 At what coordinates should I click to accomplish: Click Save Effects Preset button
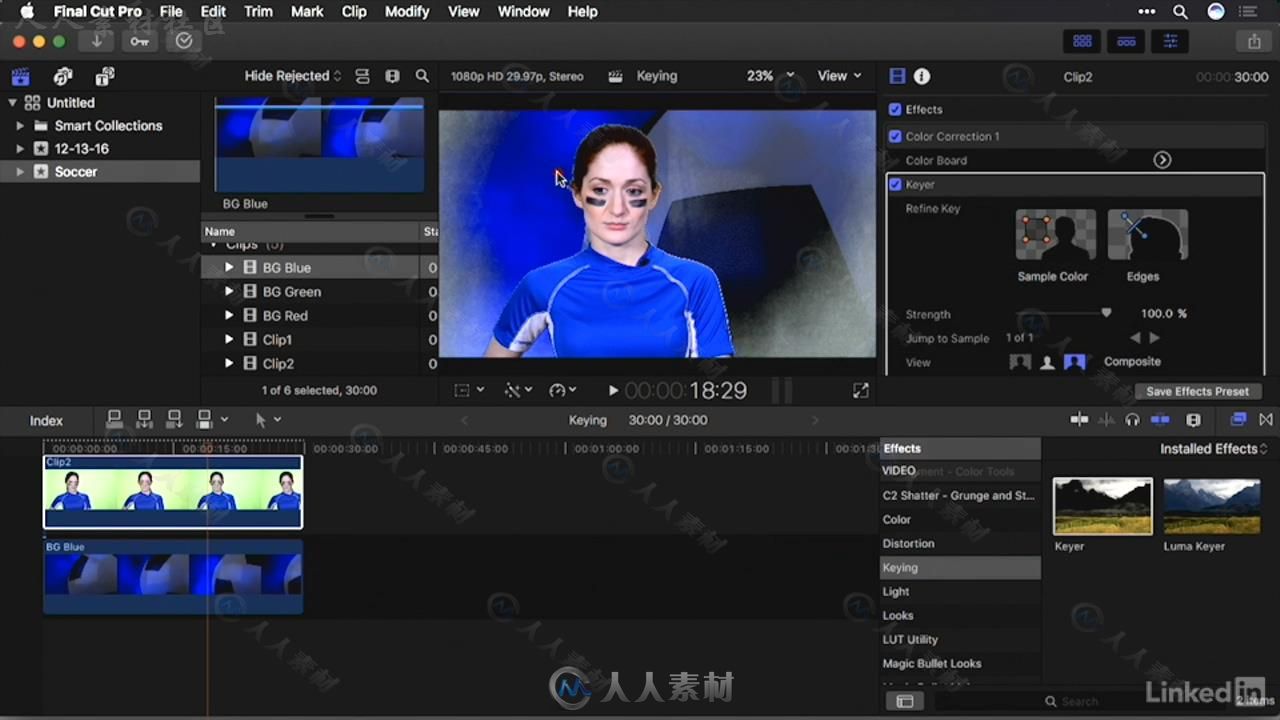click(1197, 392)
